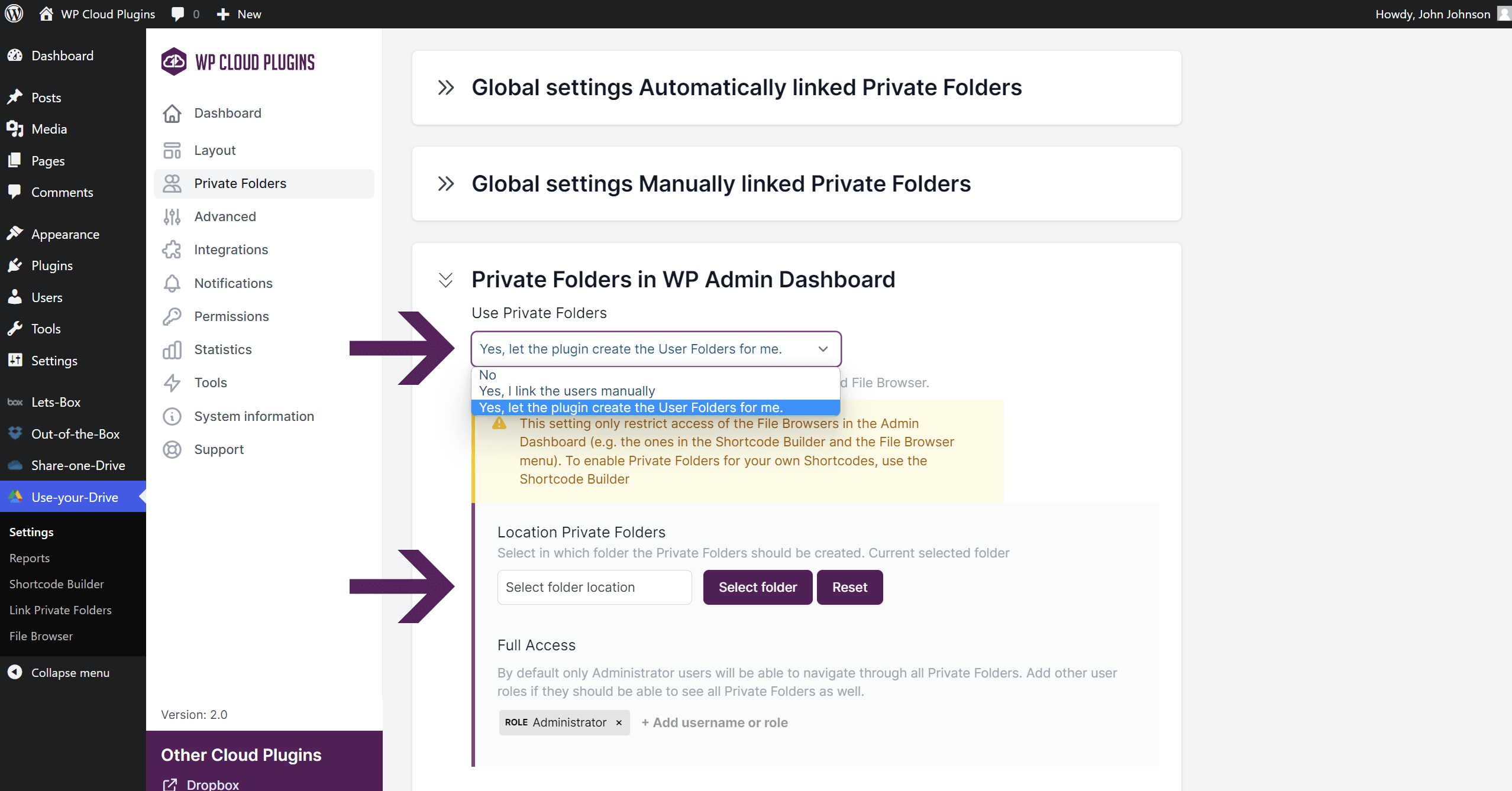This screenshot has height=791, width=1512.
Task: Expand Global settings Manually linked Private Folders
Action: pos(446,184)
